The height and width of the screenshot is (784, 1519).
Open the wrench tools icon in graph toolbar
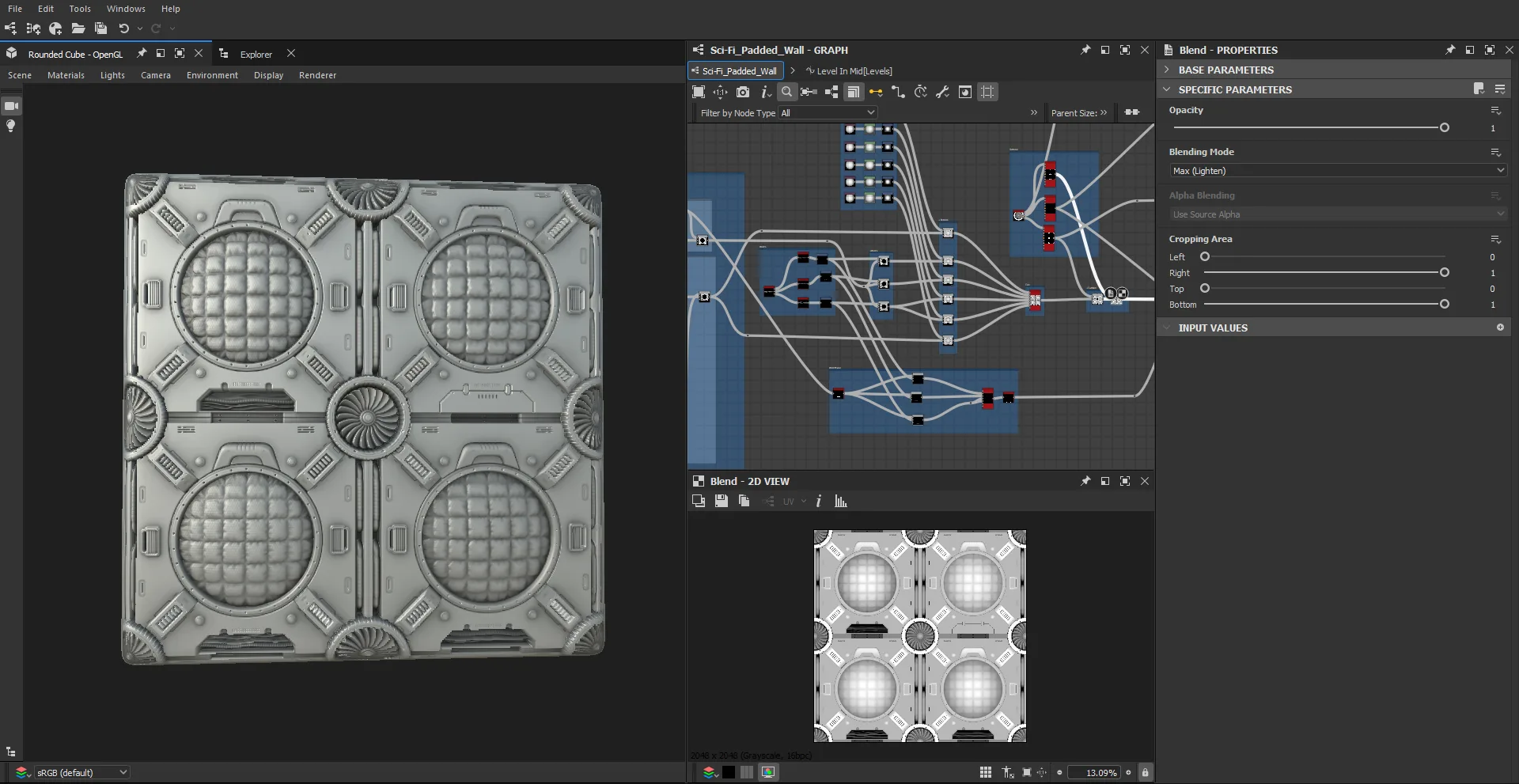941,92
